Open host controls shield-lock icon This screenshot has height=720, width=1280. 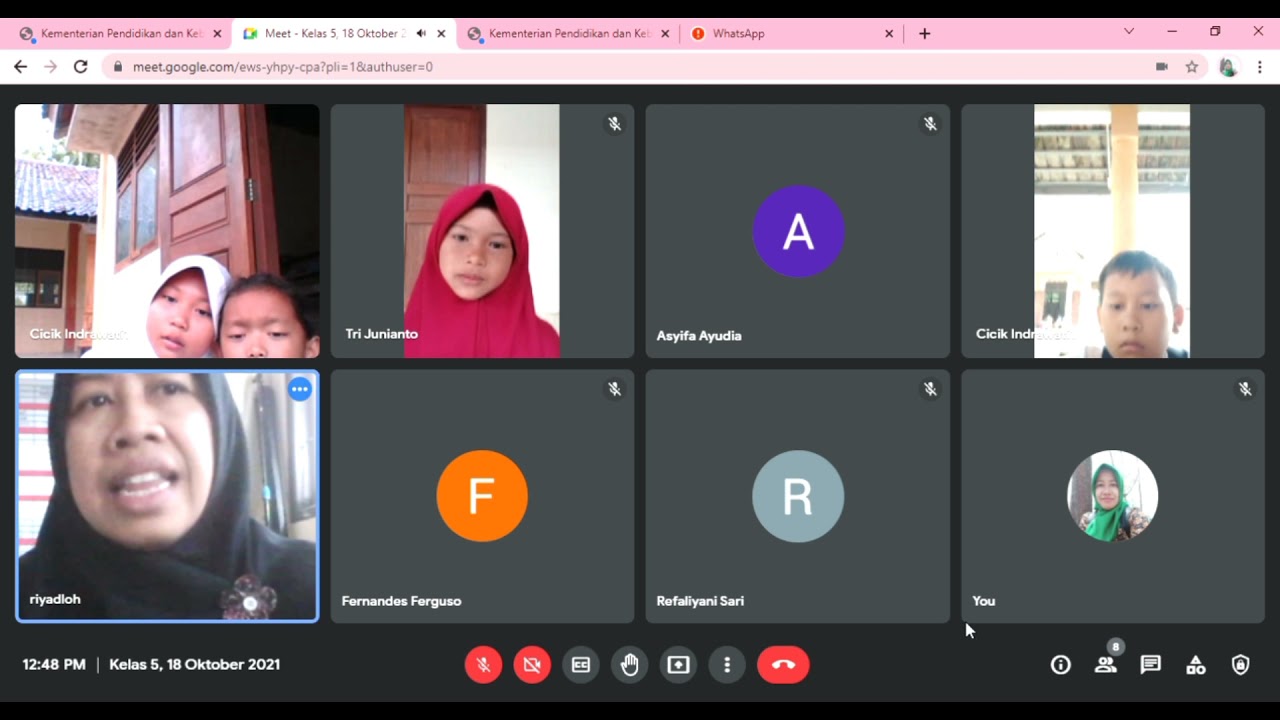tap(1241, 665)
